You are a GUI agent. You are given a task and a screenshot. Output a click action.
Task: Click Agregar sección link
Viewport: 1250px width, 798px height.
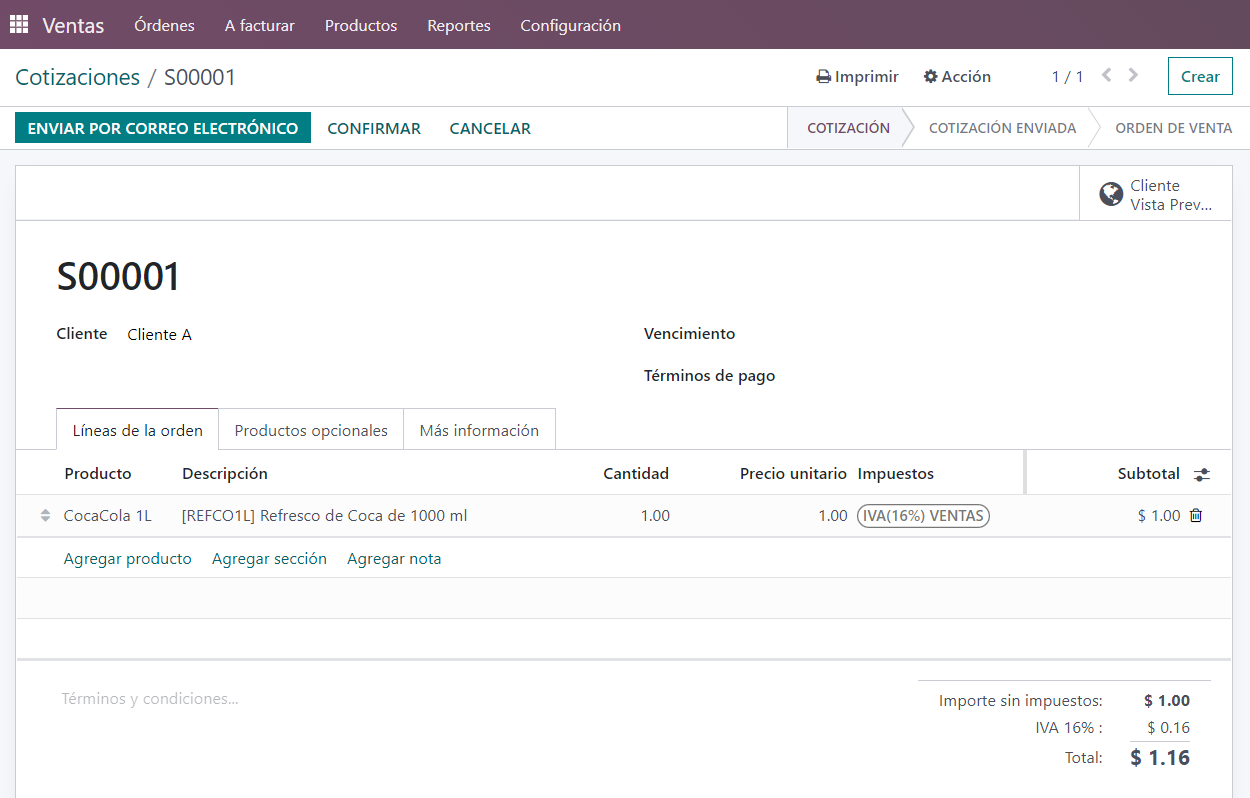pyautogui.click(x=269, y=559)
